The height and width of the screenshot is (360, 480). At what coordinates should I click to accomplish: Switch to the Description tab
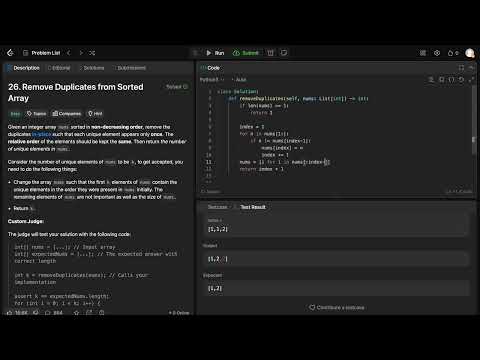(x=23, y=68)
